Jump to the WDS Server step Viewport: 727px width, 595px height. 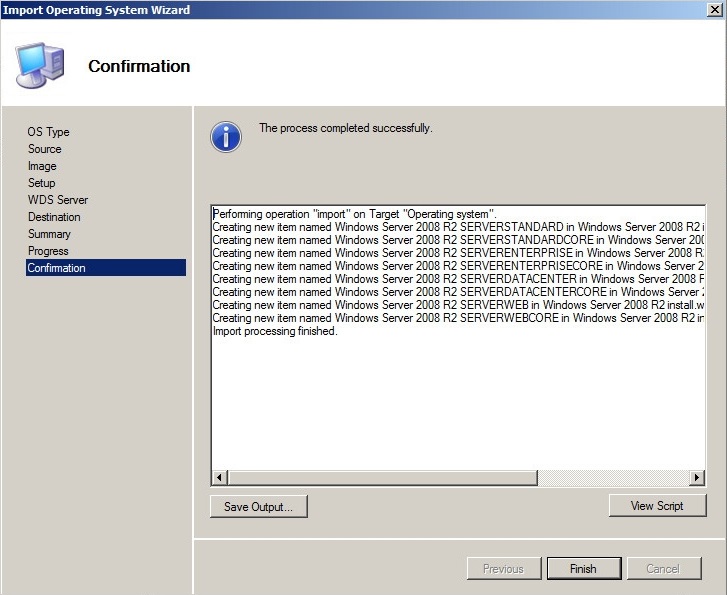(58, 200)
